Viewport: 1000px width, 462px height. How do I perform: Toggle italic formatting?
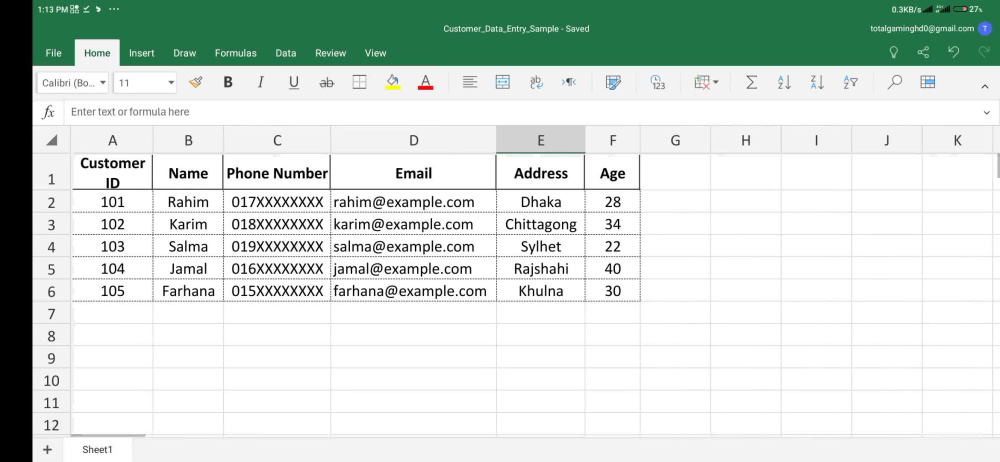[x=260, y=82]
